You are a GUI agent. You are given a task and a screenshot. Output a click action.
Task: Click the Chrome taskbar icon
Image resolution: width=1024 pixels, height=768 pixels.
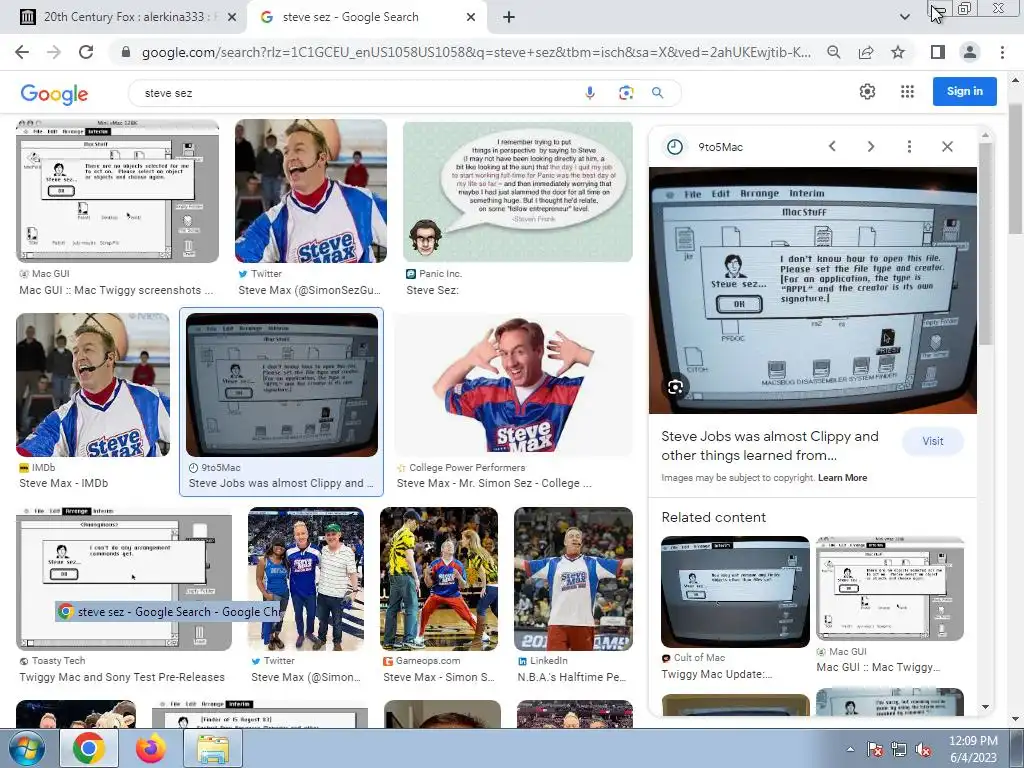click(x=89, y=748)
